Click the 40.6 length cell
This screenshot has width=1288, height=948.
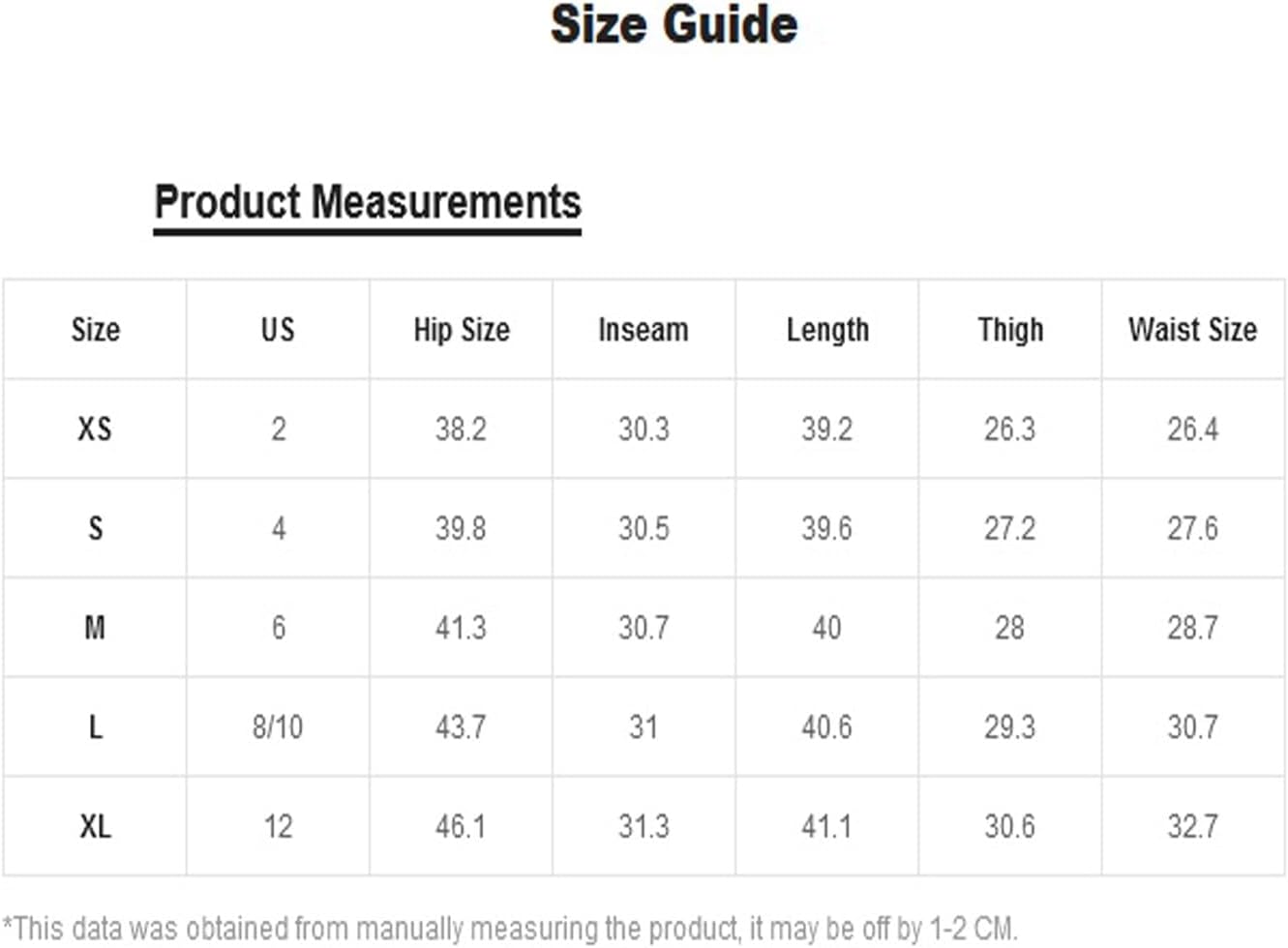coord(826,726)
